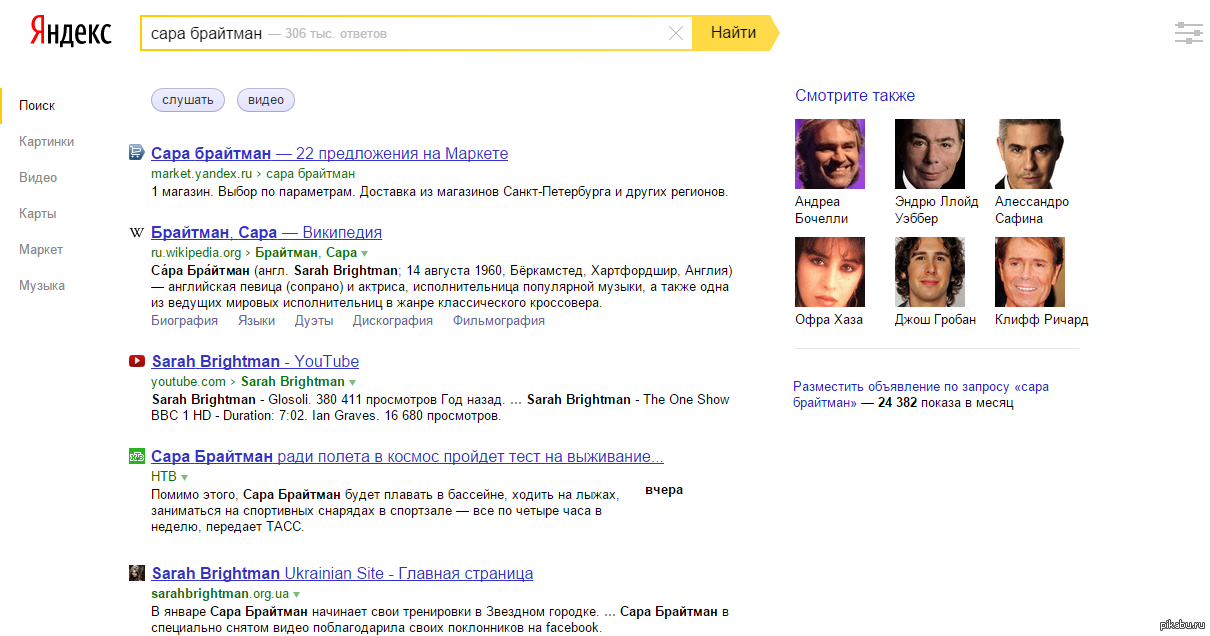Switch to the Картинки search section
The width and height of the screenshot is (1210, 636).
click(46, 141)
